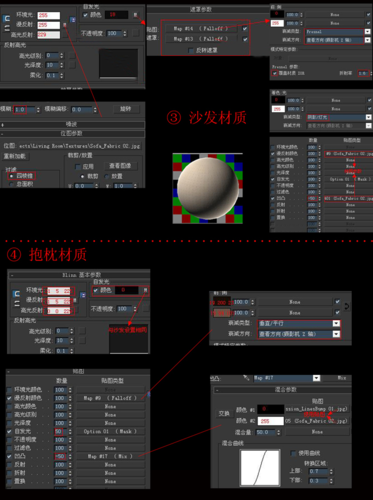
Task: Open the Fresnel falloff type dropdown
Action: click(x=368, y=32)
